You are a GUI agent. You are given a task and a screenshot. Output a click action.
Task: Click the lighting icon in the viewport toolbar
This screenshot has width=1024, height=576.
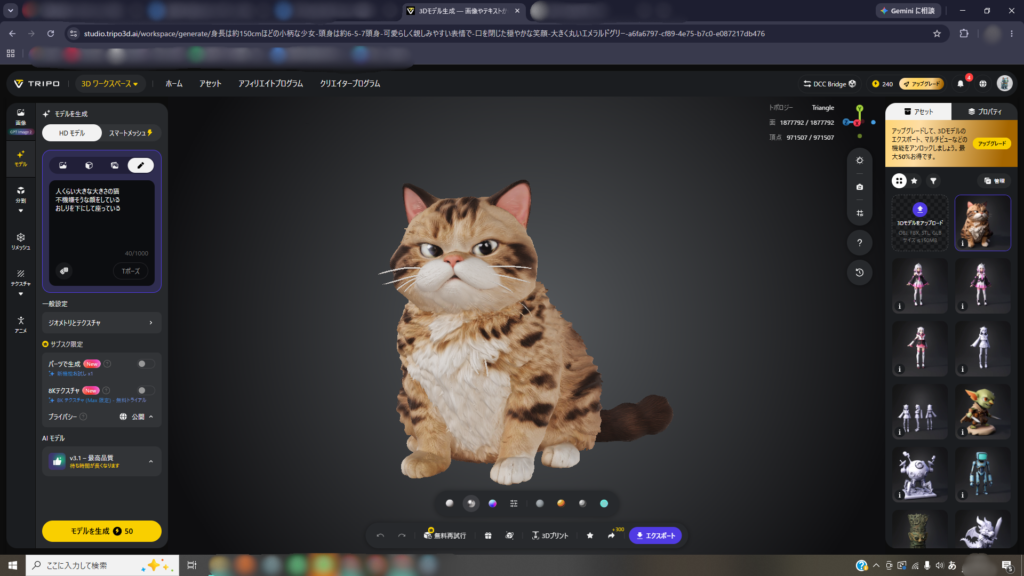pyautogui.click(x=859, y=161)
